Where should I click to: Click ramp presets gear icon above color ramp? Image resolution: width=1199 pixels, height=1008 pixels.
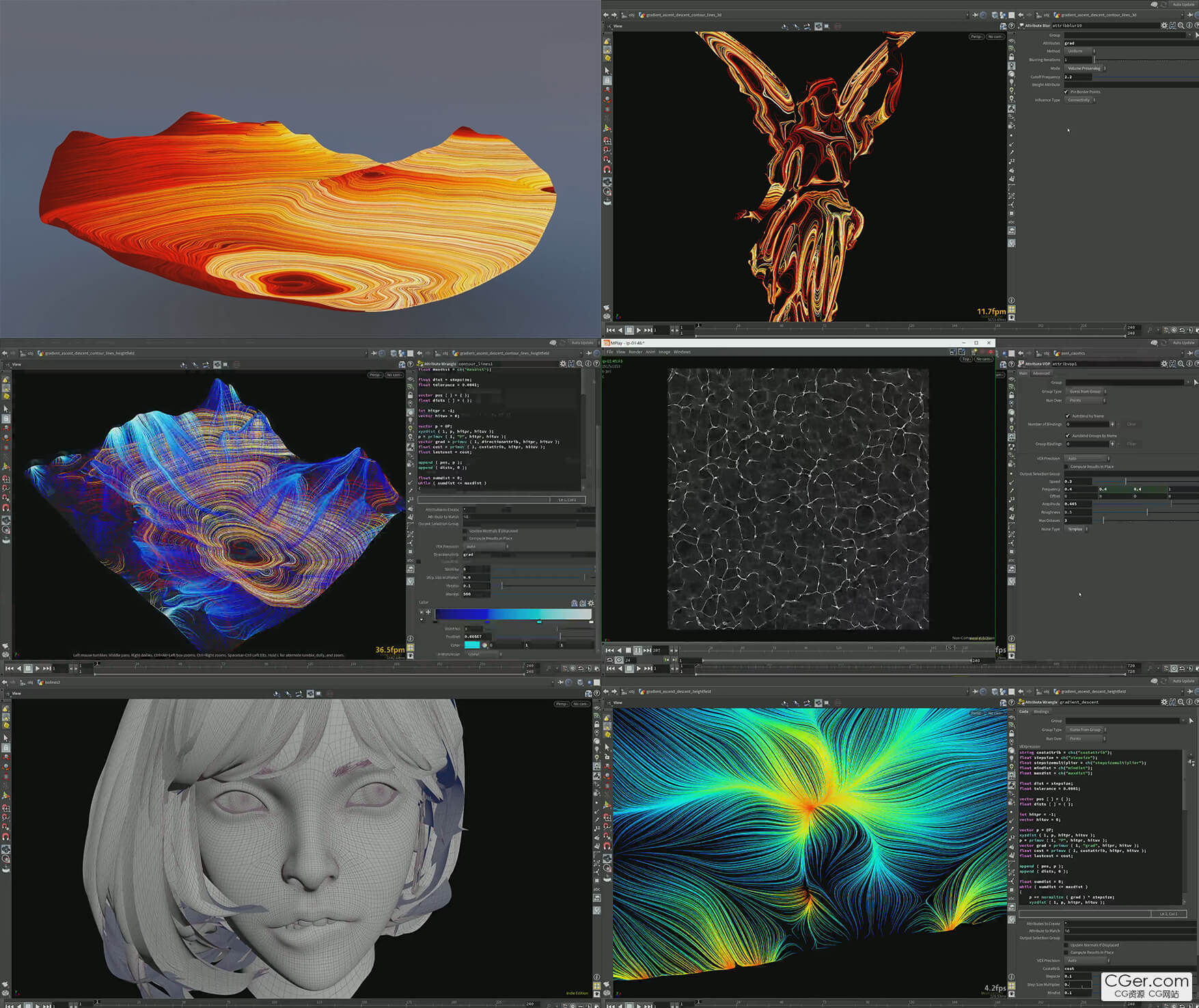tap(591, 603)
